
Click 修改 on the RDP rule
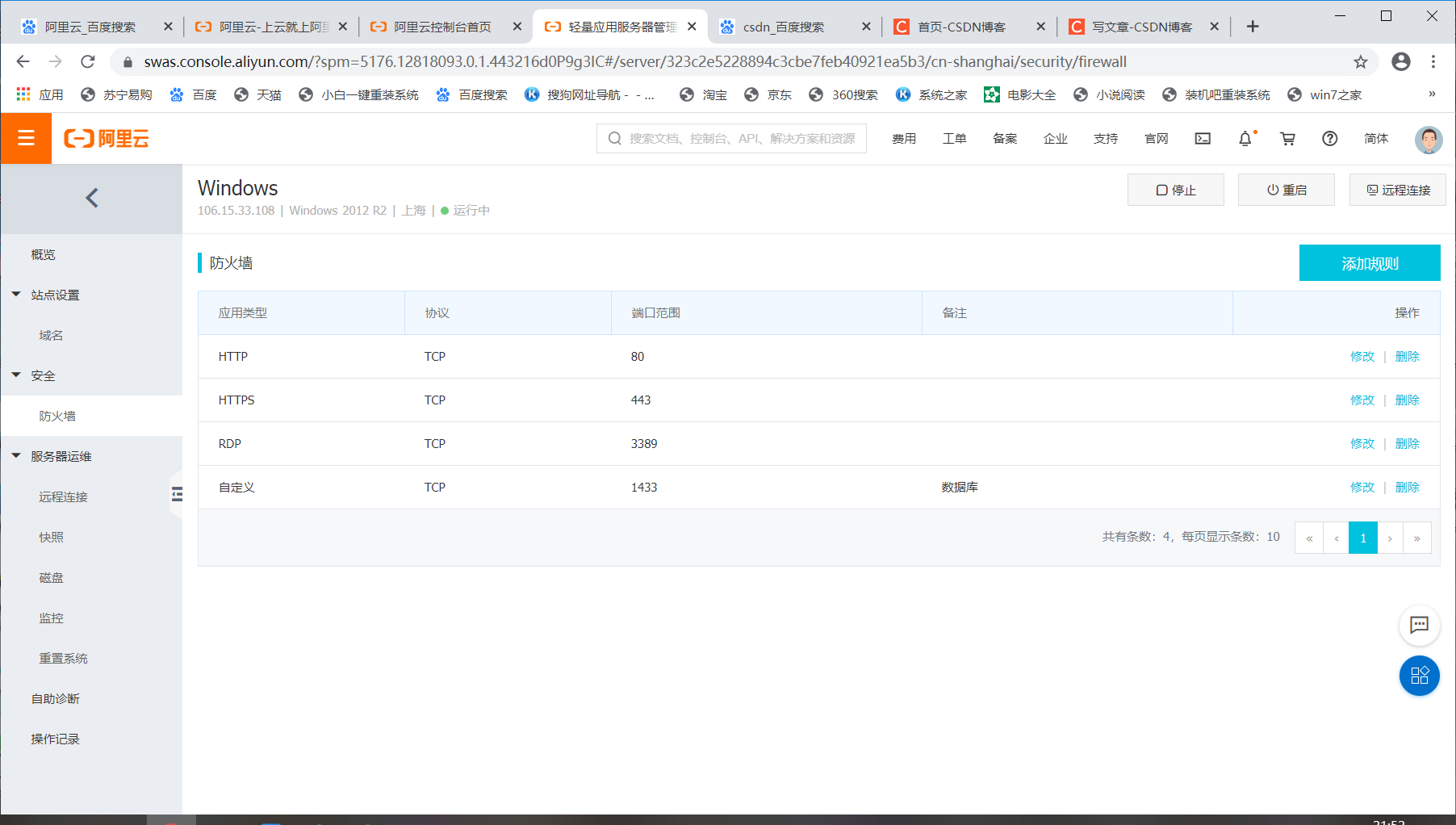coord(1362,443)
